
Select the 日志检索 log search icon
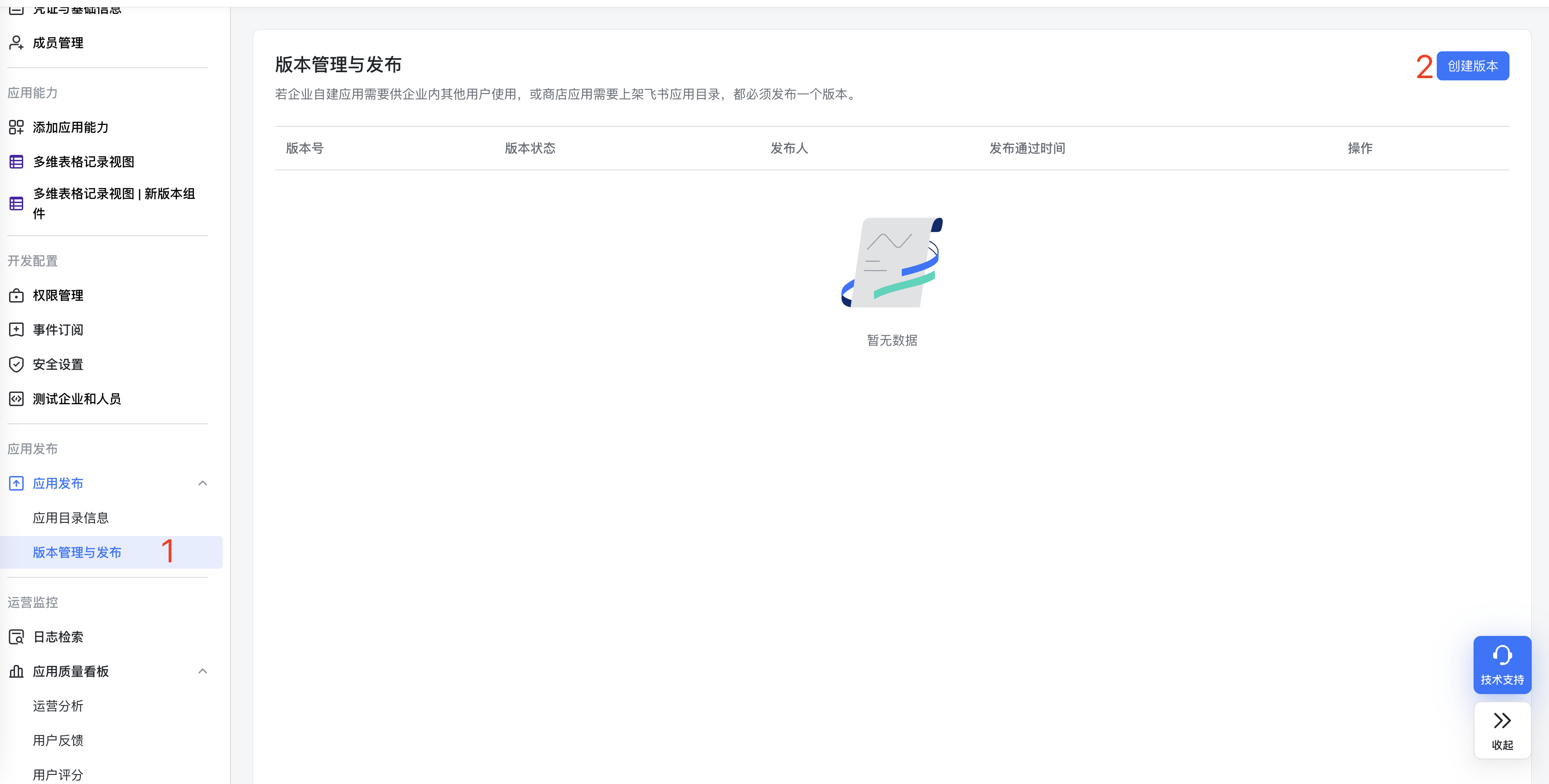(15, 637)
